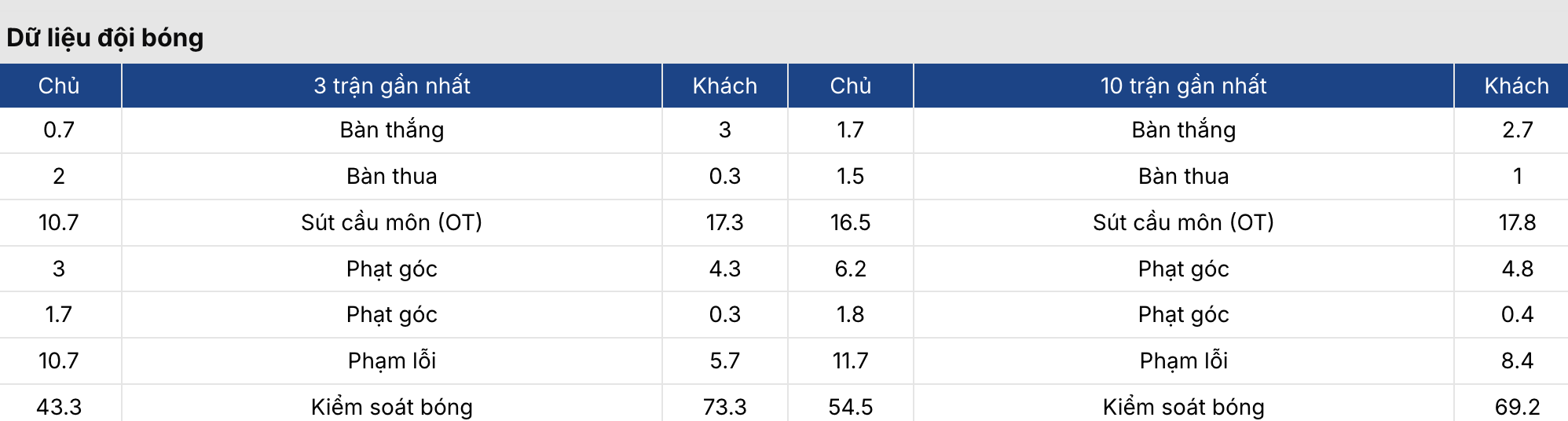The height and width of the screenshot is (421, 1568).
Task: Click the 0.7 goals value
Action: click(59, 130)
